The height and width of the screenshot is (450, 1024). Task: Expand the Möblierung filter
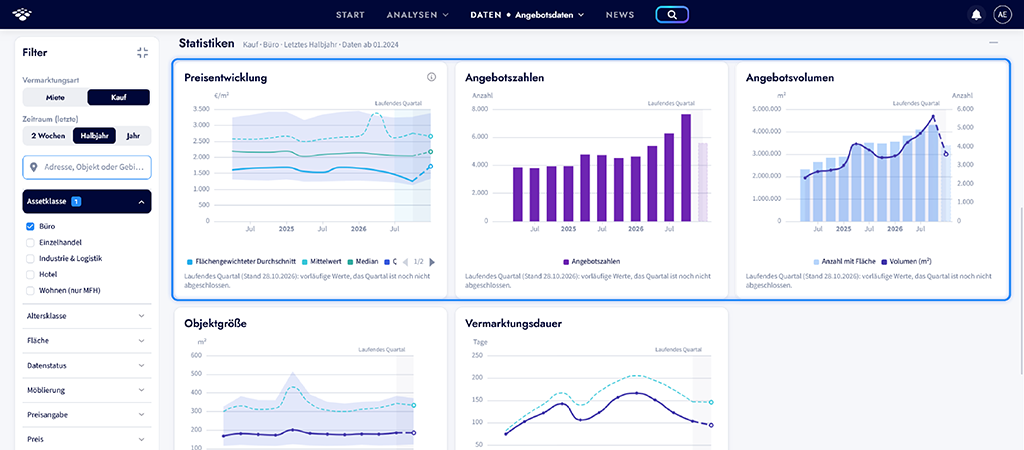[87, 390]
